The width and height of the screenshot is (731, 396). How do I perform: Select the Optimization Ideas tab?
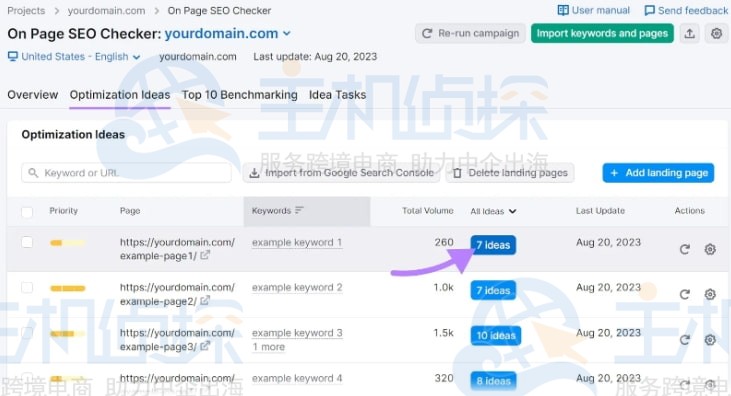coord(120,95)
